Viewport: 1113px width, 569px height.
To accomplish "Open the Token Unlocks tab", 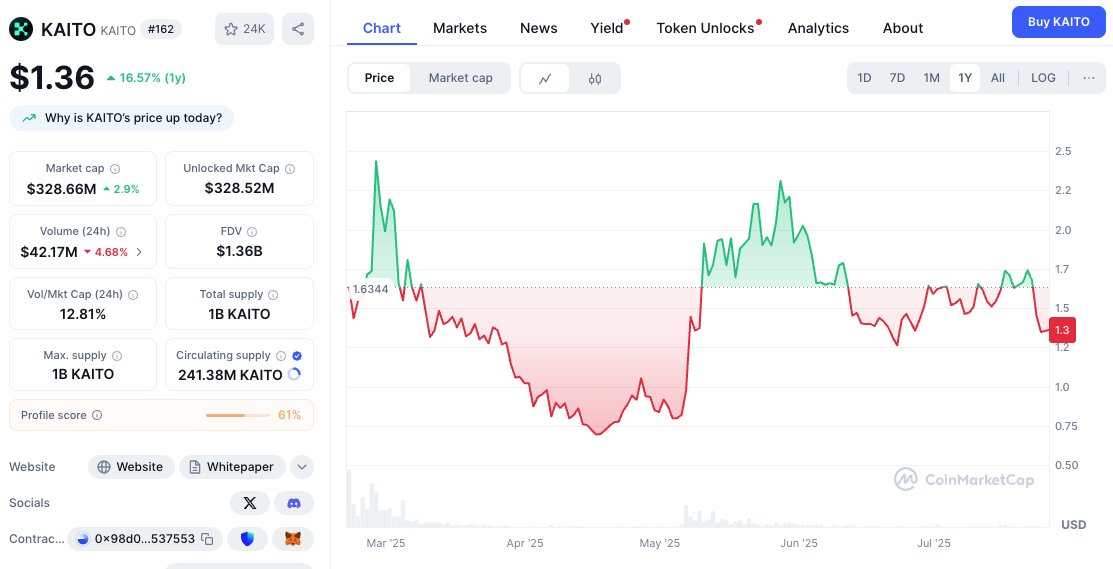I will [706, 28].
